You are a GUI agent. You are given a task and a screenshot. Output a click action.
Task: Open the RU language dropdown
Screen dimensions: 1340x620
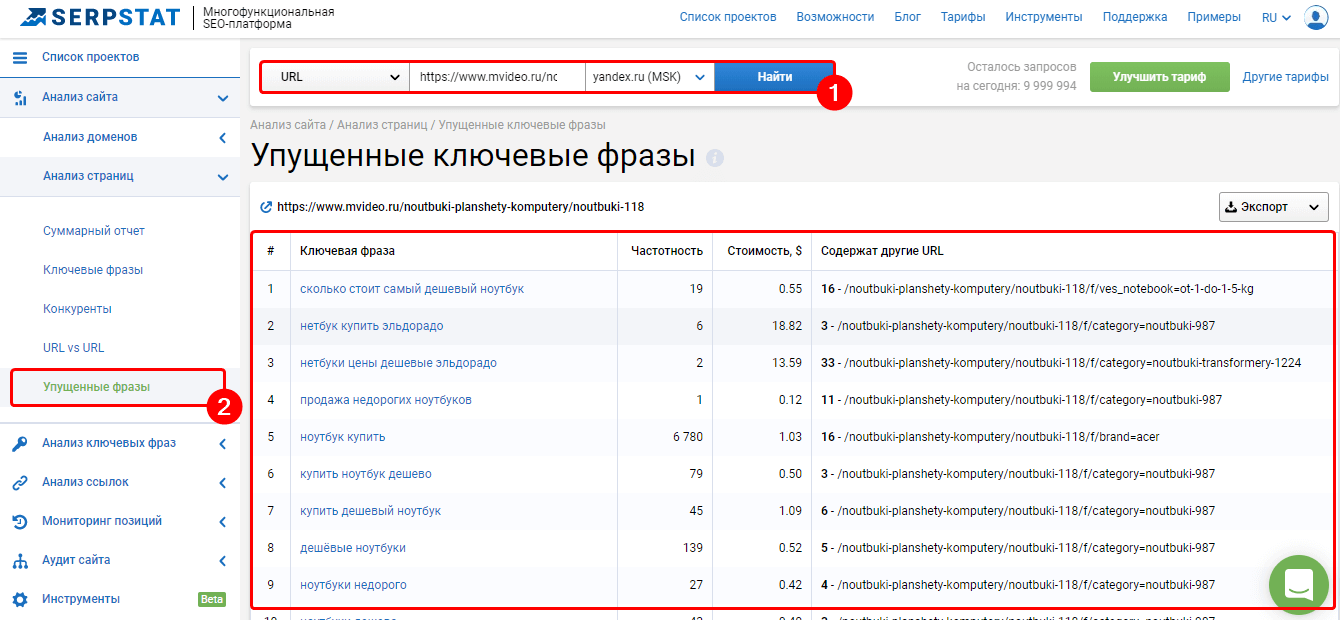click(x=1276, y=17)
